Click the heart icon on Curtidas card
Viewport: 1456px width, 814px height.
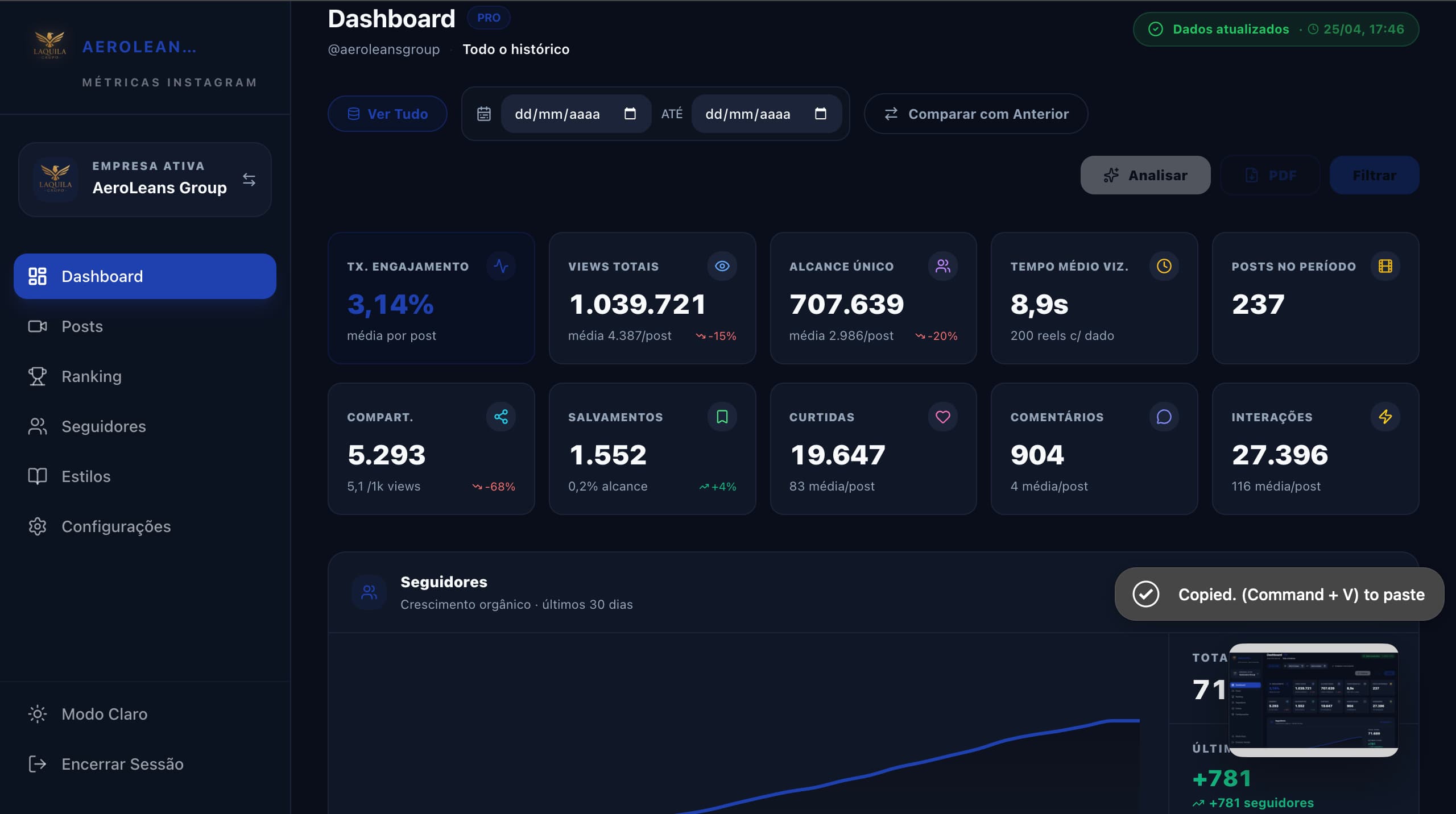point(942,417)
